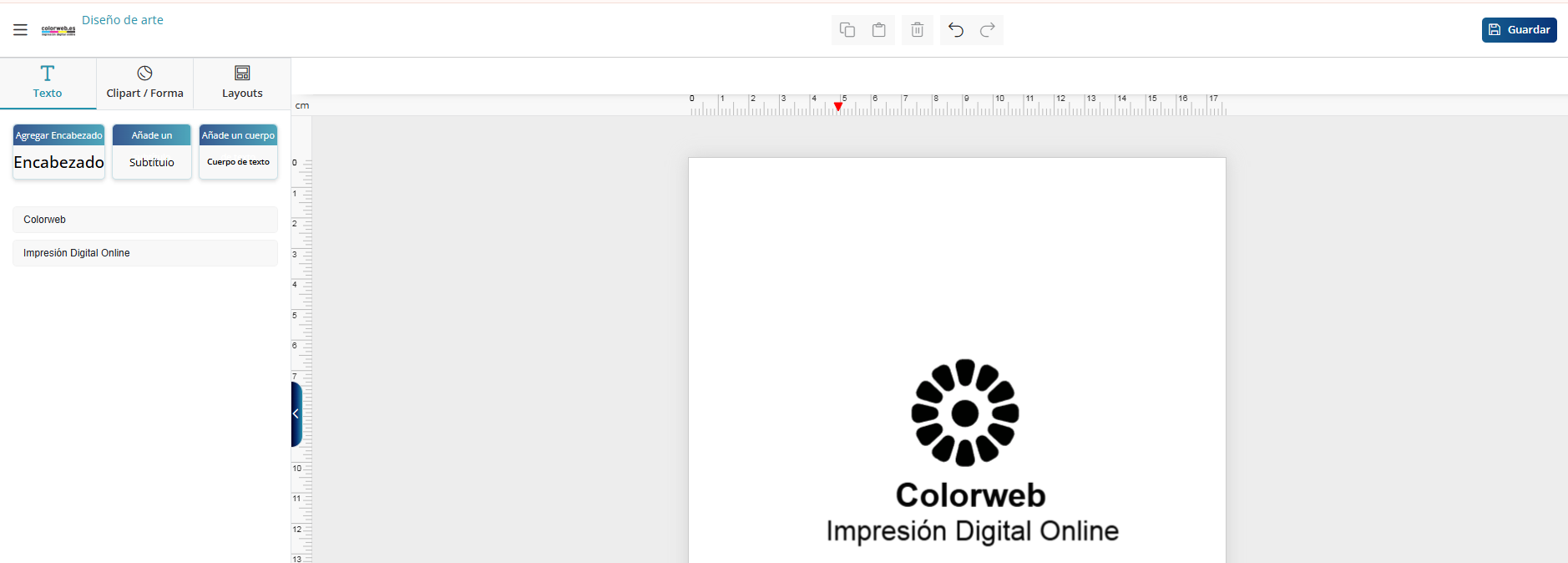Click the colorweb.es logo

pyautogui.click(x=58, y=30)
